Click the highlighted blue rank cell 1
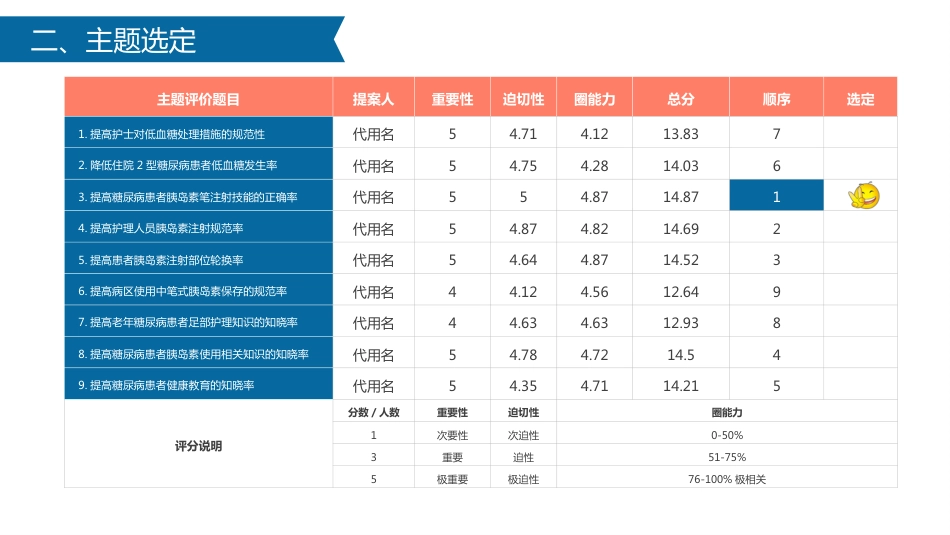This screenshot has width=950, height=535. [x=776, y=196]
